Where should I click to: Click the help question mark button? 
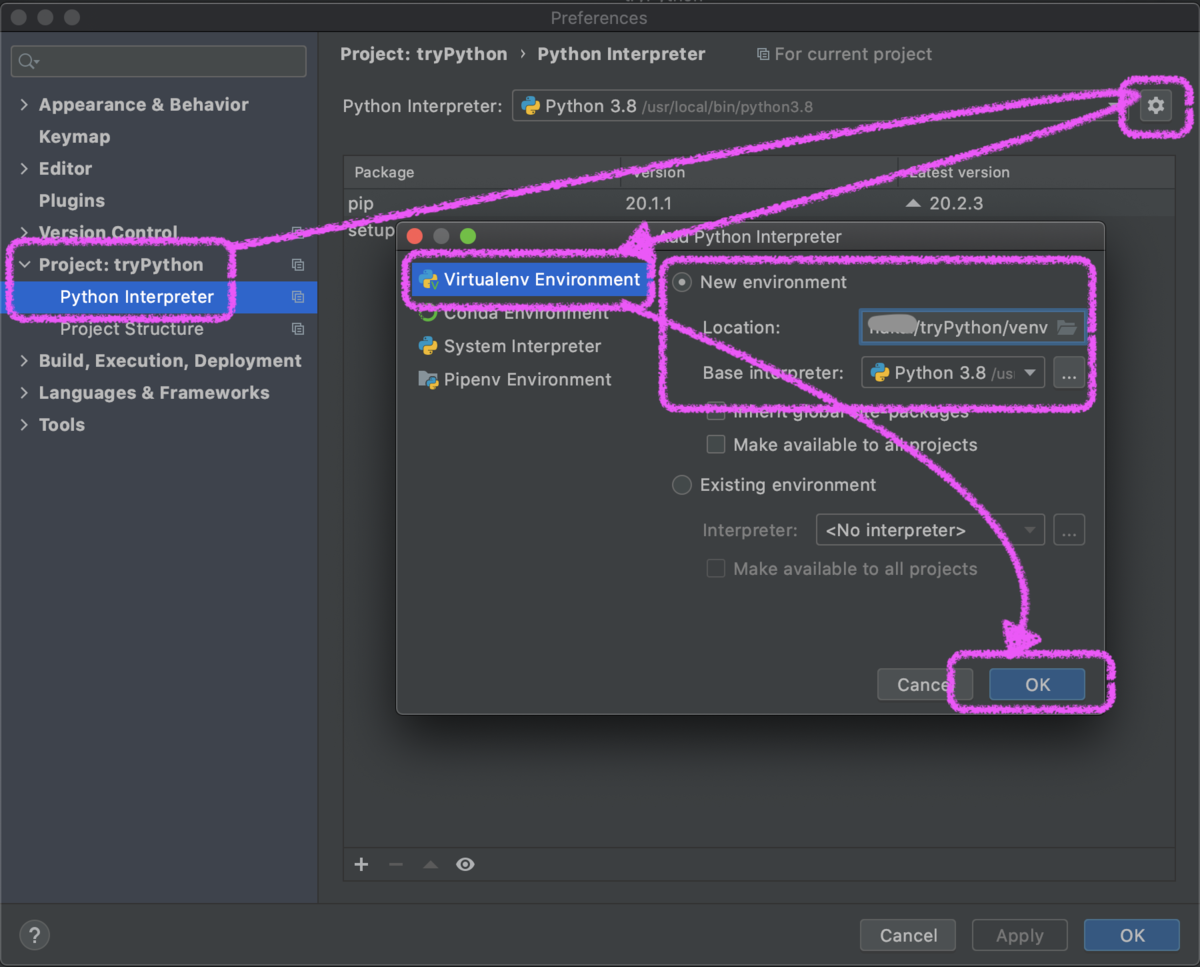tap(35, 936)
